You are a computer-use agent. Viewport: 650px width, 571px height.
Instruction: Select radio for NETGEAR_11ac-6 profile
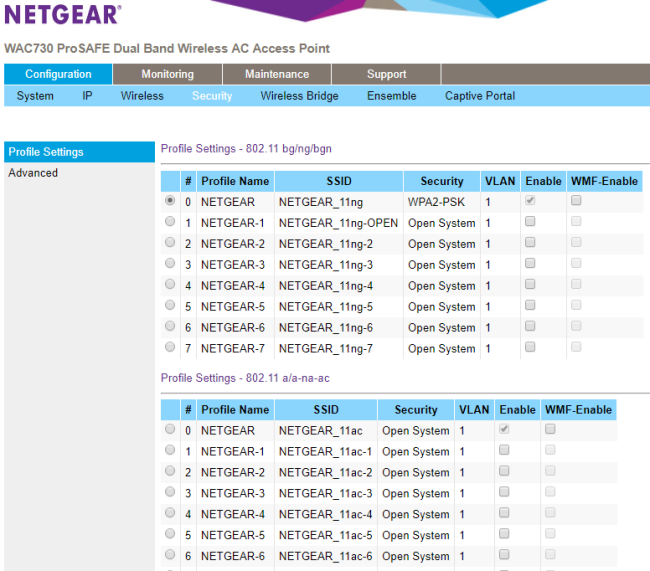click(170, 554)
